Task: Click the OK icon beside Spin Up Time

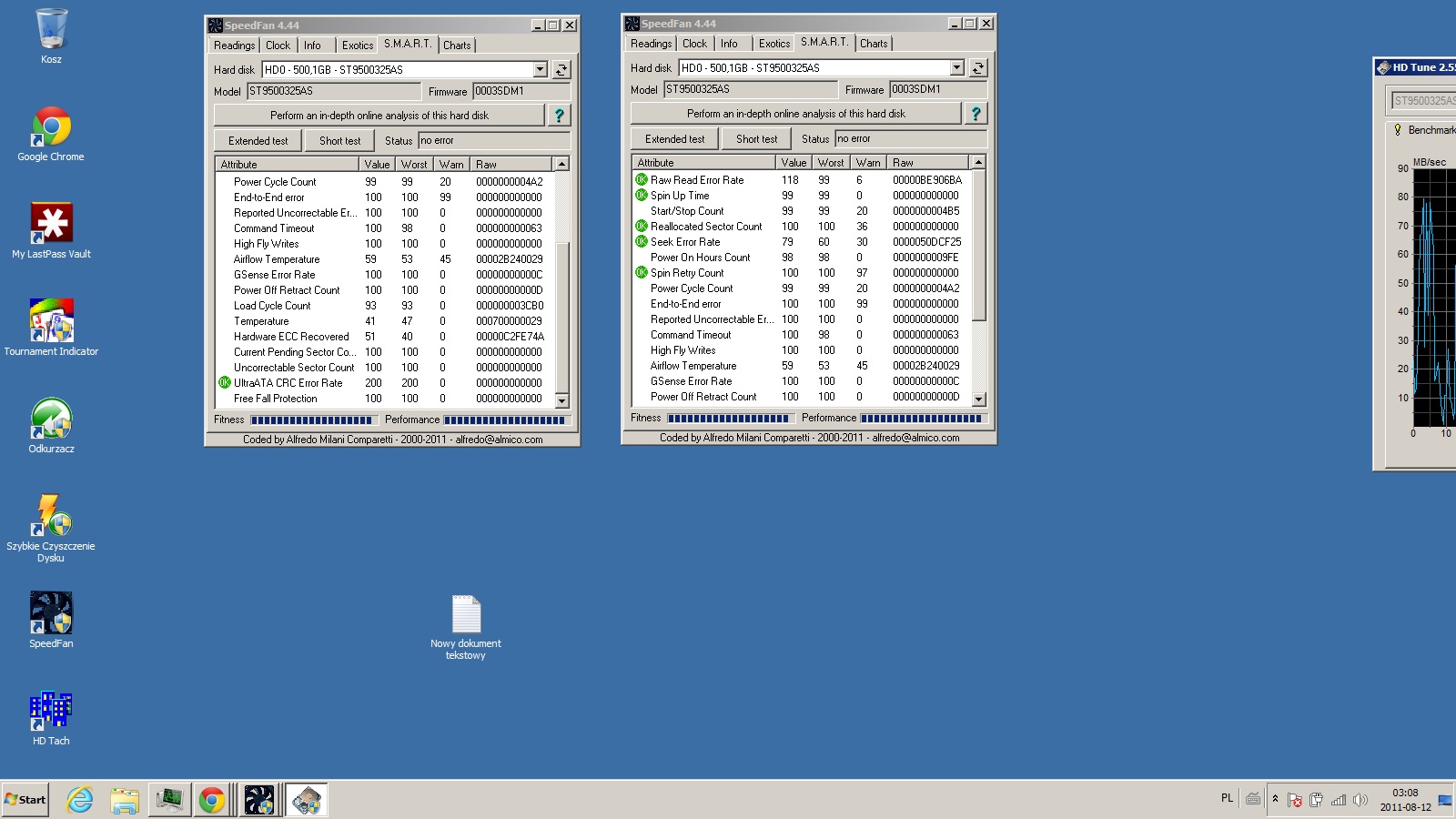Action: click(642, 196)
